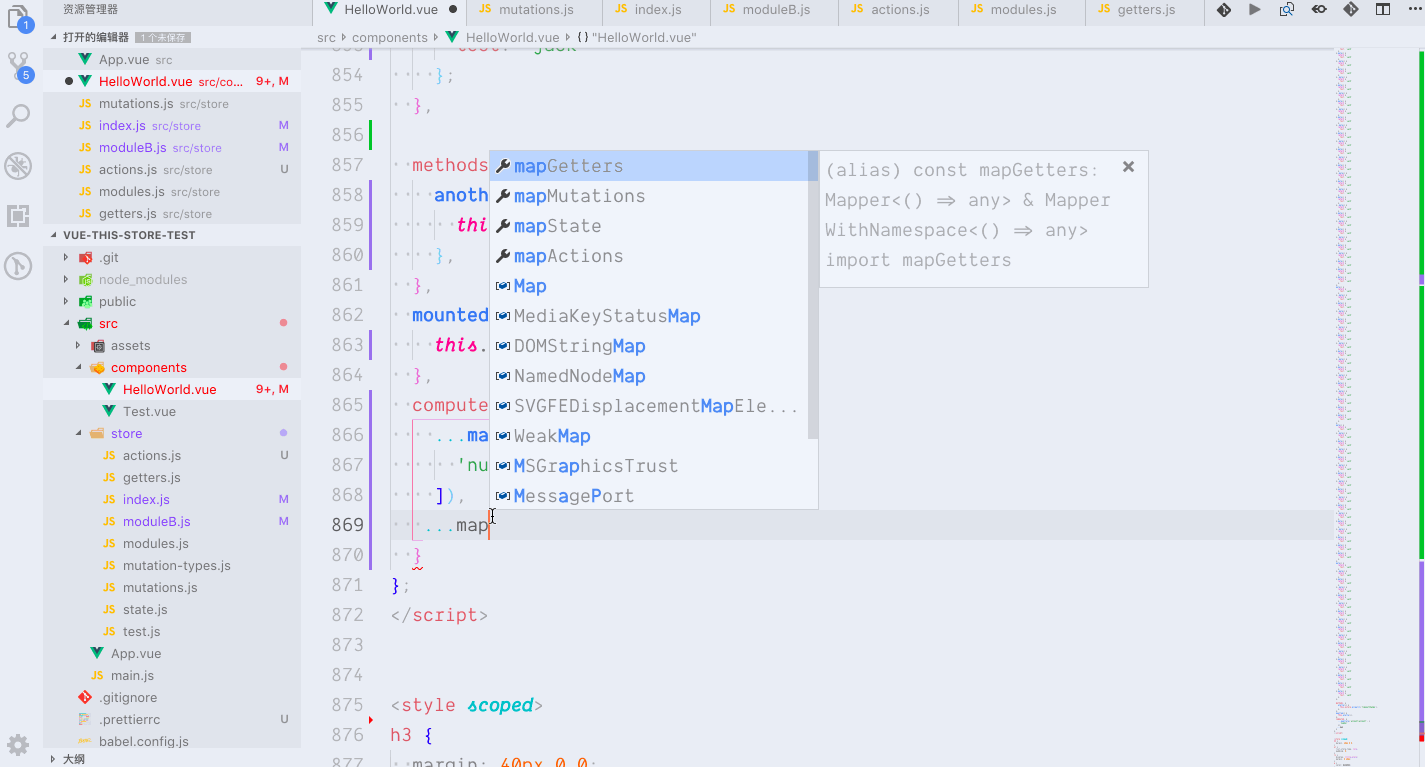Image resolution: width=1425 pixels, height=767 pixels.
Task: Open mutation-types.js in the store folder
Action: coord(172,565)
